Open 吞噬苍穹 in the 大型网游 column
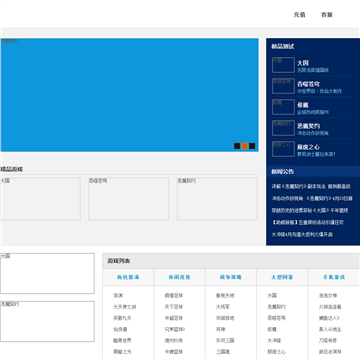The width and height of the screenshot is (360, 360). (x=276, y=318)
